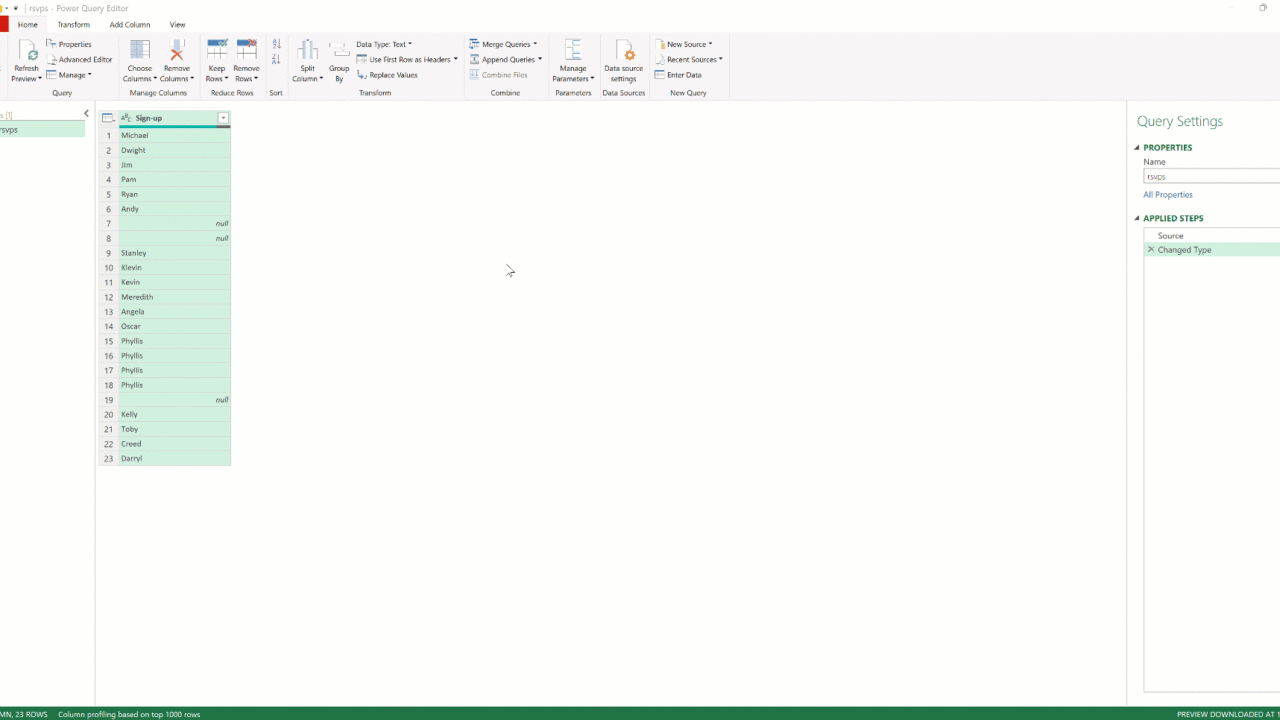The width and height of the screenshot is (1280, 720).
Task: Open the Add Column ribbon tab
Action: (x=130, y=24)
